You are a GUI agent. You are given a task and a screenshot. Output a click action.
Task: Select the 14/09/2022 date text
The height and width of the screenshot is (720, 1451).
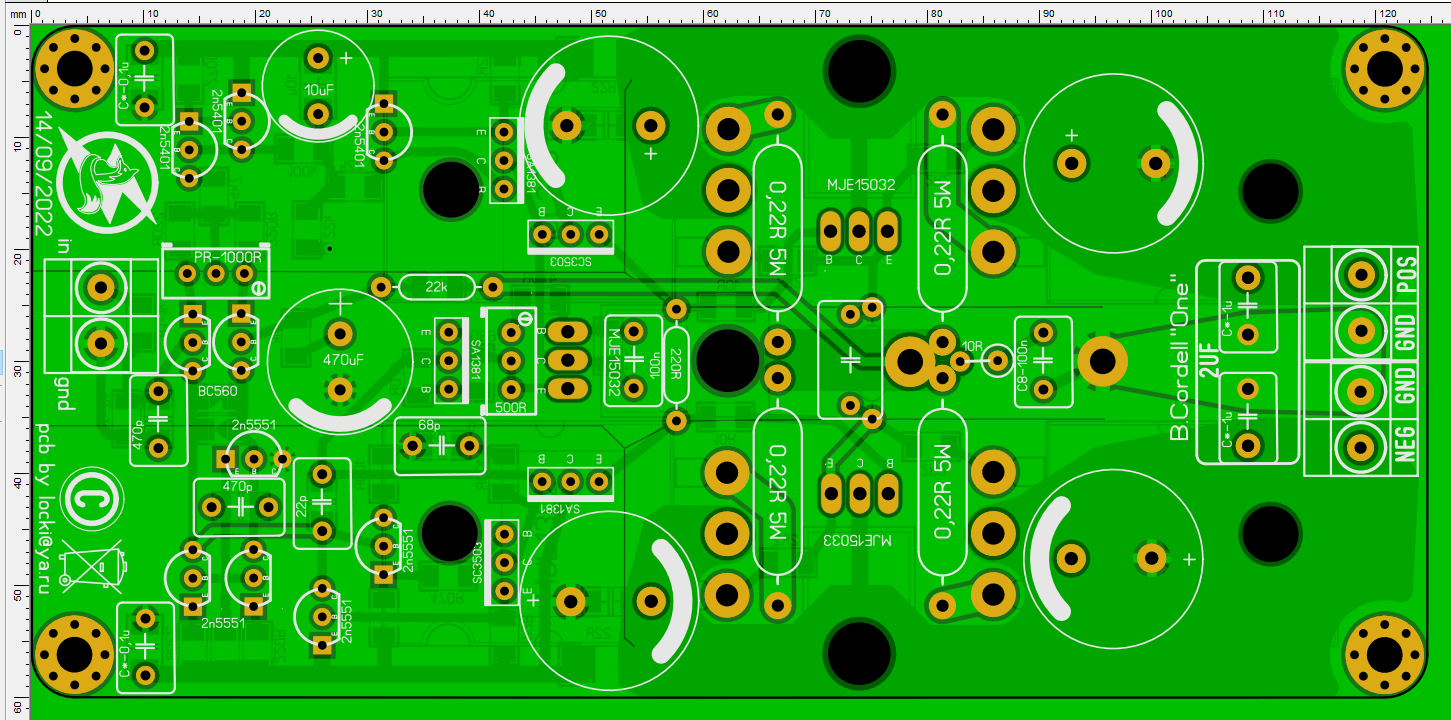click(44, 175)
